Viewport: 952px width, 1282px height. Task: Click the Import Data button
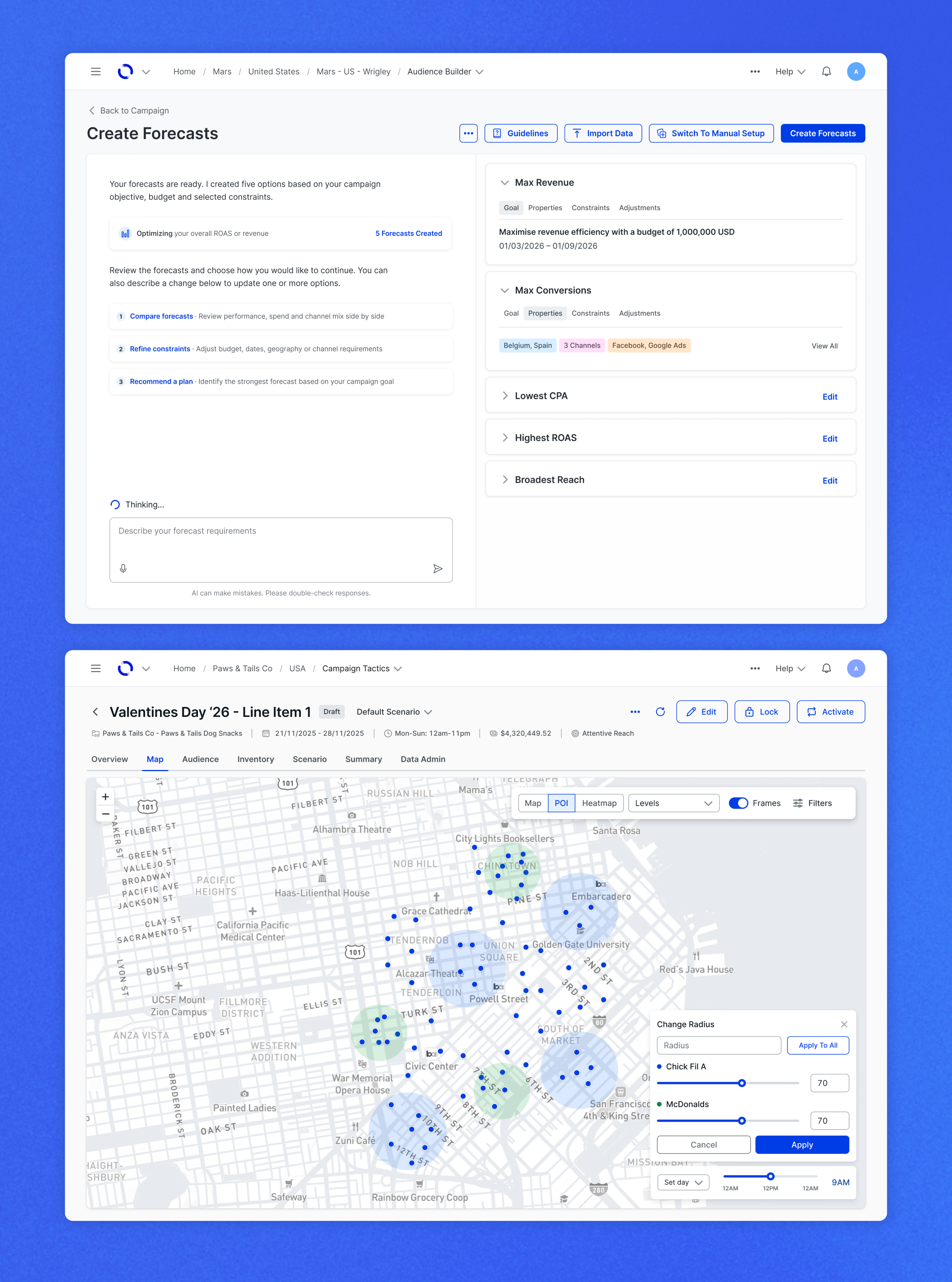pos(603,133)
